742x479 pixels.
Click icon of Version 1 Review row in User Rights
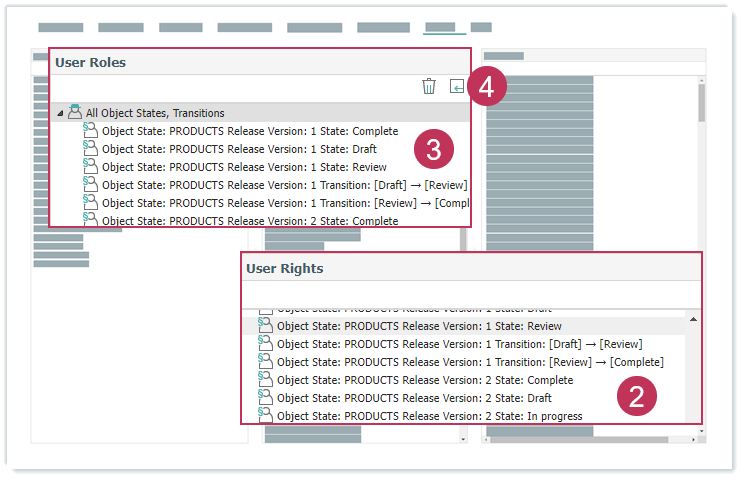pyautogui.click(x=265, y=326)
